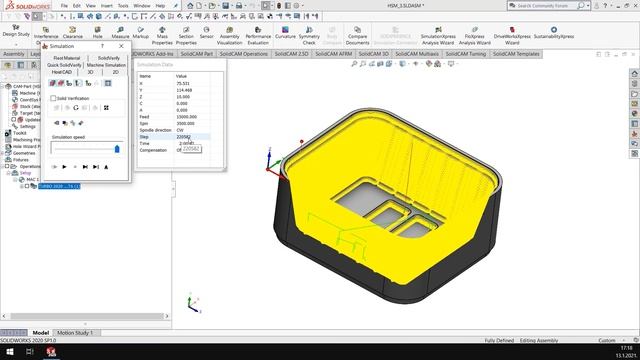Open Assembly Visualization
This screenshot has width=640, height=360.
point(229,36)
